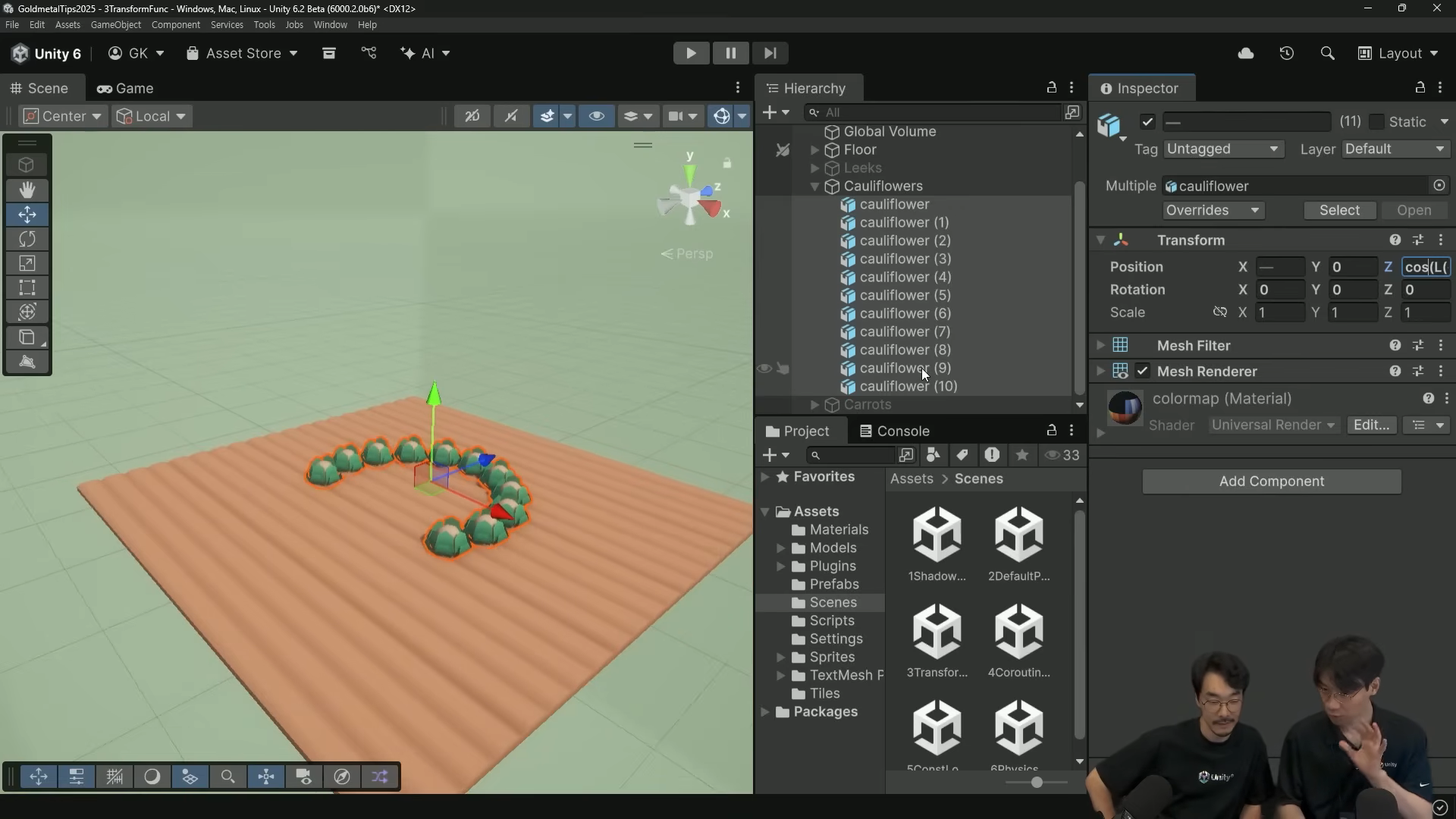This screenshot has width=1456, height=819.
Task: Switch to the Game tab
Action: [125, 88]
